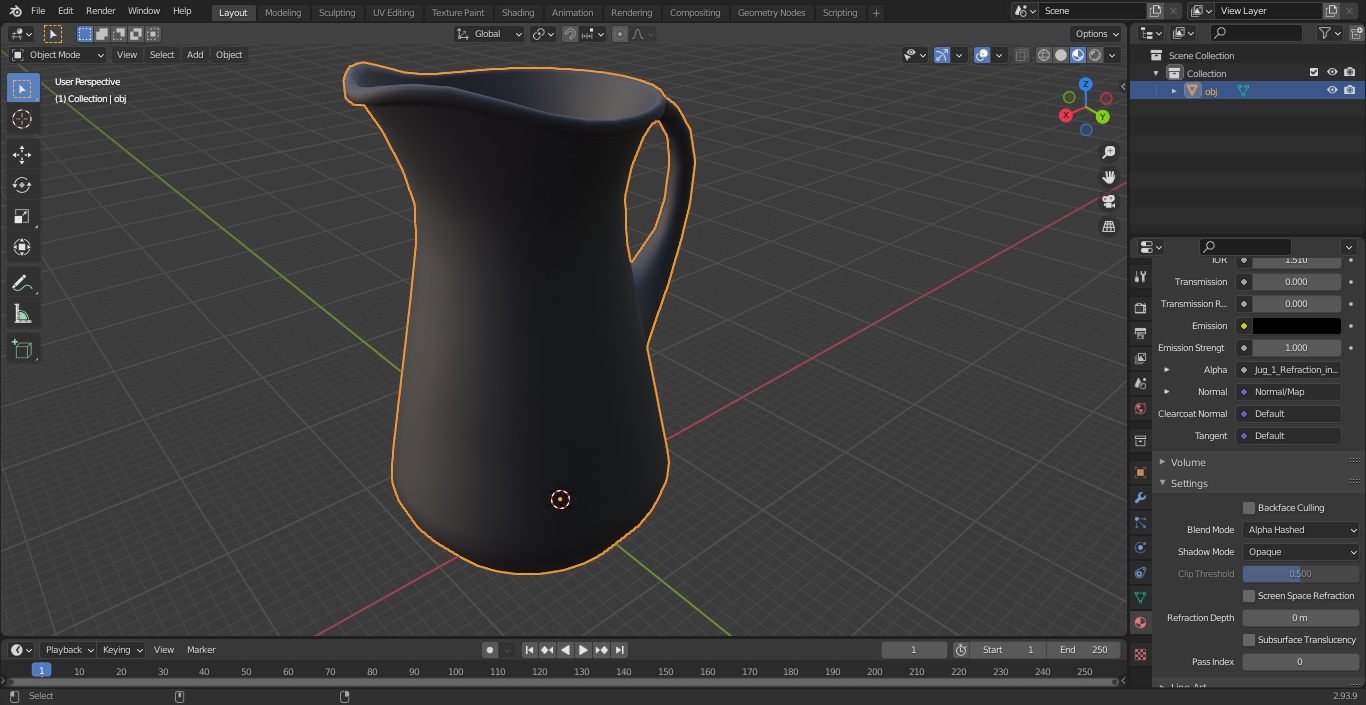Hide obj in viewport via eye icon

(1332, 90)
